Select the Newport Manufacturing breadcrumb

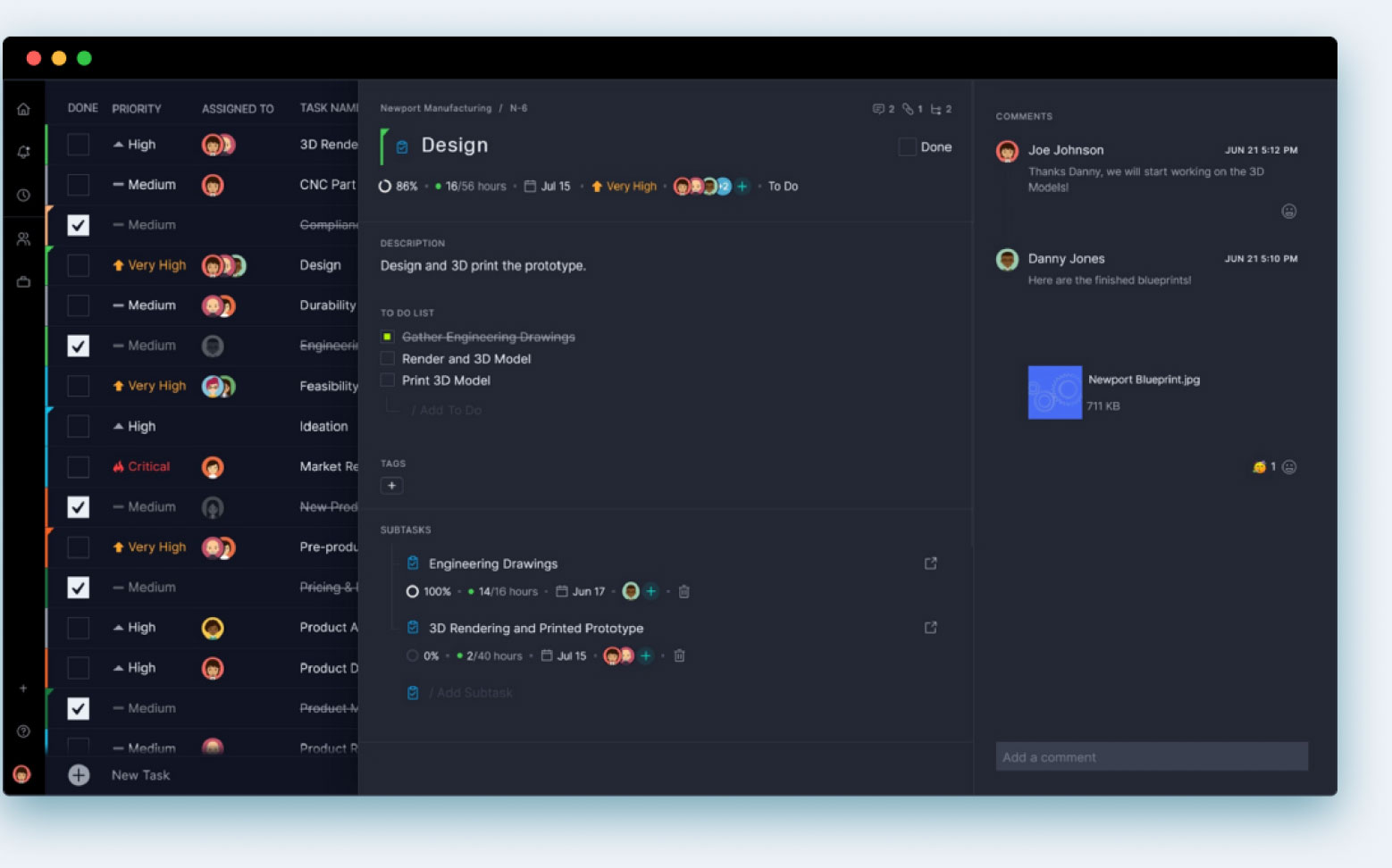click(435, 108)
